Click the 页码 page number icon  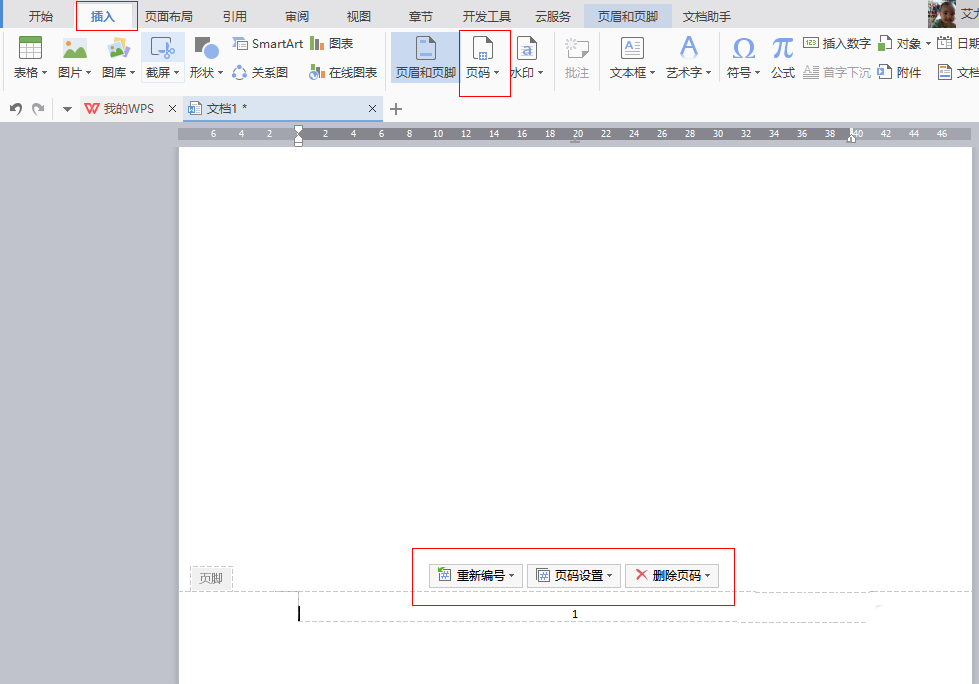point(483,48)
